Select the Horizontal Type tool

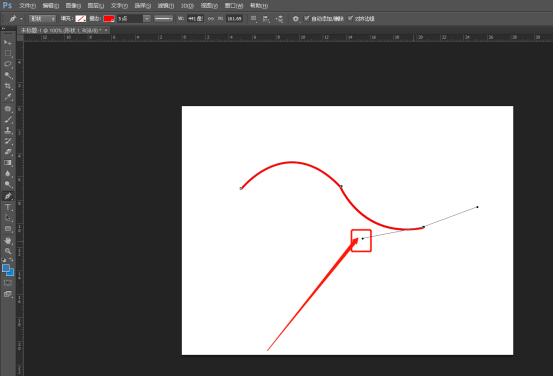[x=8, y=207]
